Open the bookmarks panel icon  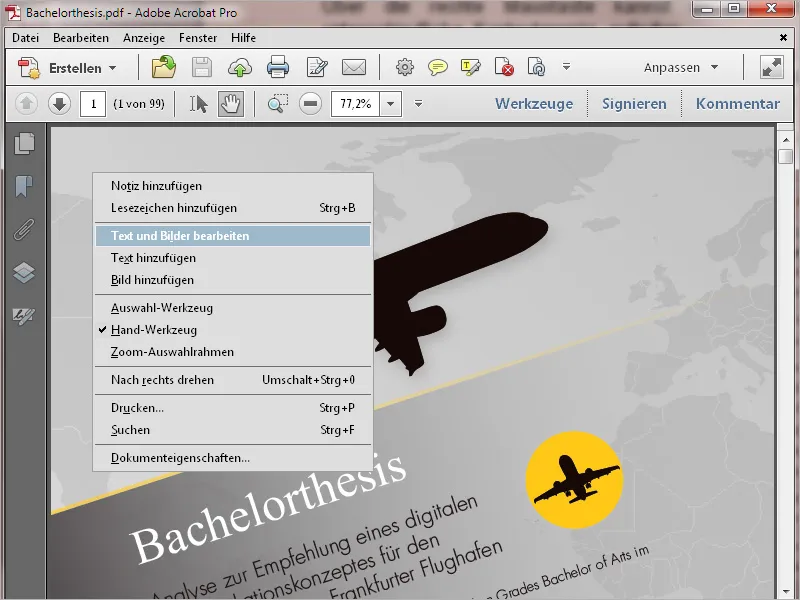pos(24,186)
